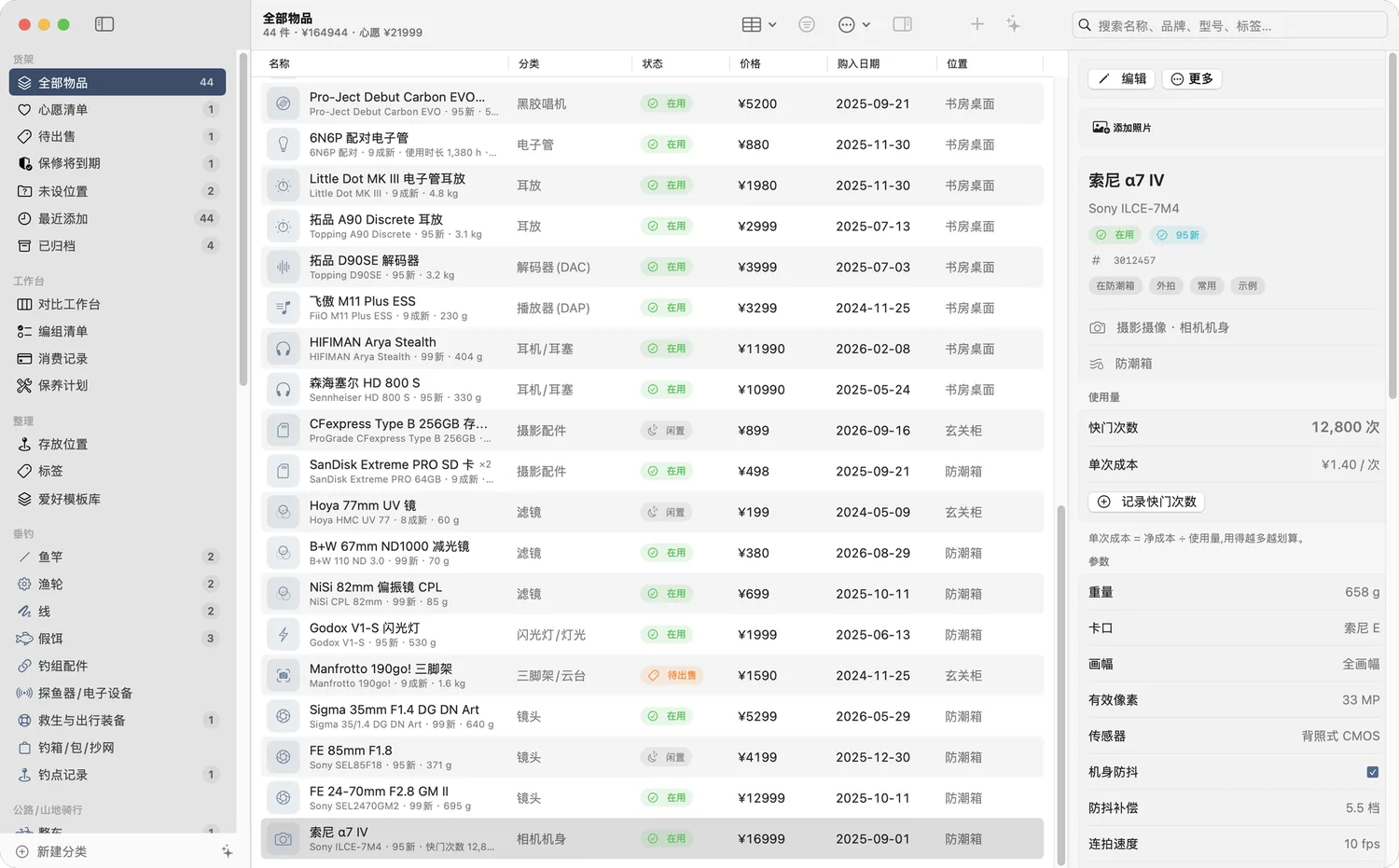Open the view mode dropdown in toolbar

[x=759, y=24]
